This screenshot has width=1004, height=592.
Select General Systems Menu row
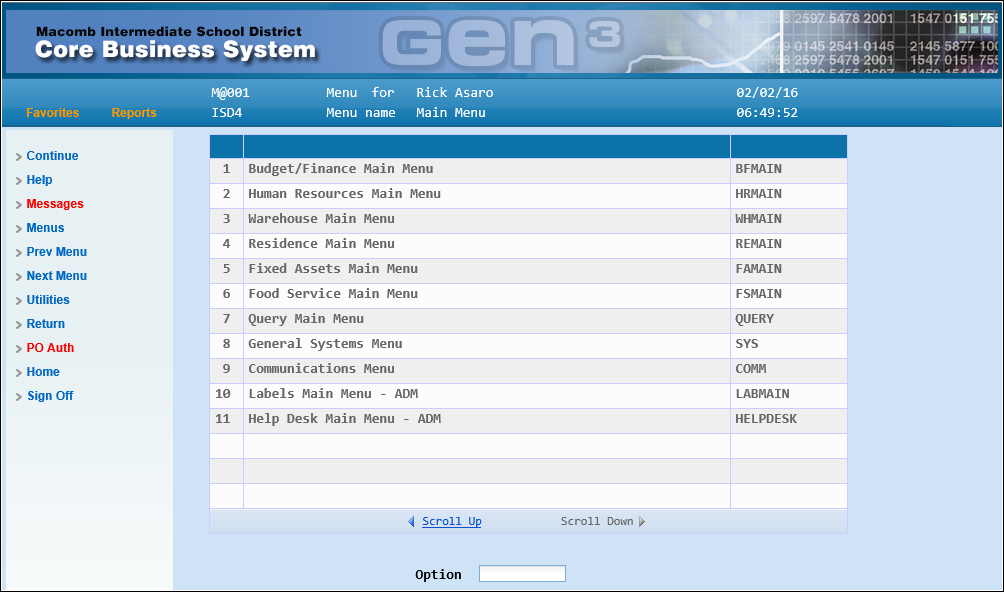coord(528,345)
